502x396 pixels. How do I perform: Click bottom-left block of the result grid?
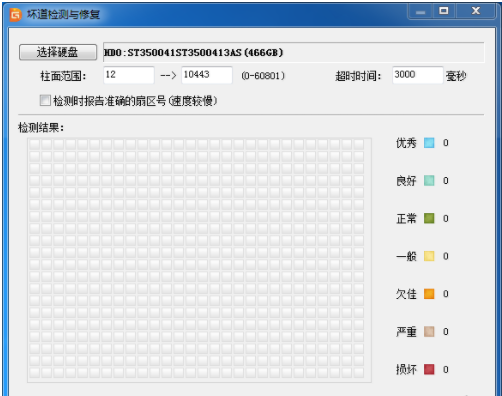pyautogui.click(x=34, y=373)
